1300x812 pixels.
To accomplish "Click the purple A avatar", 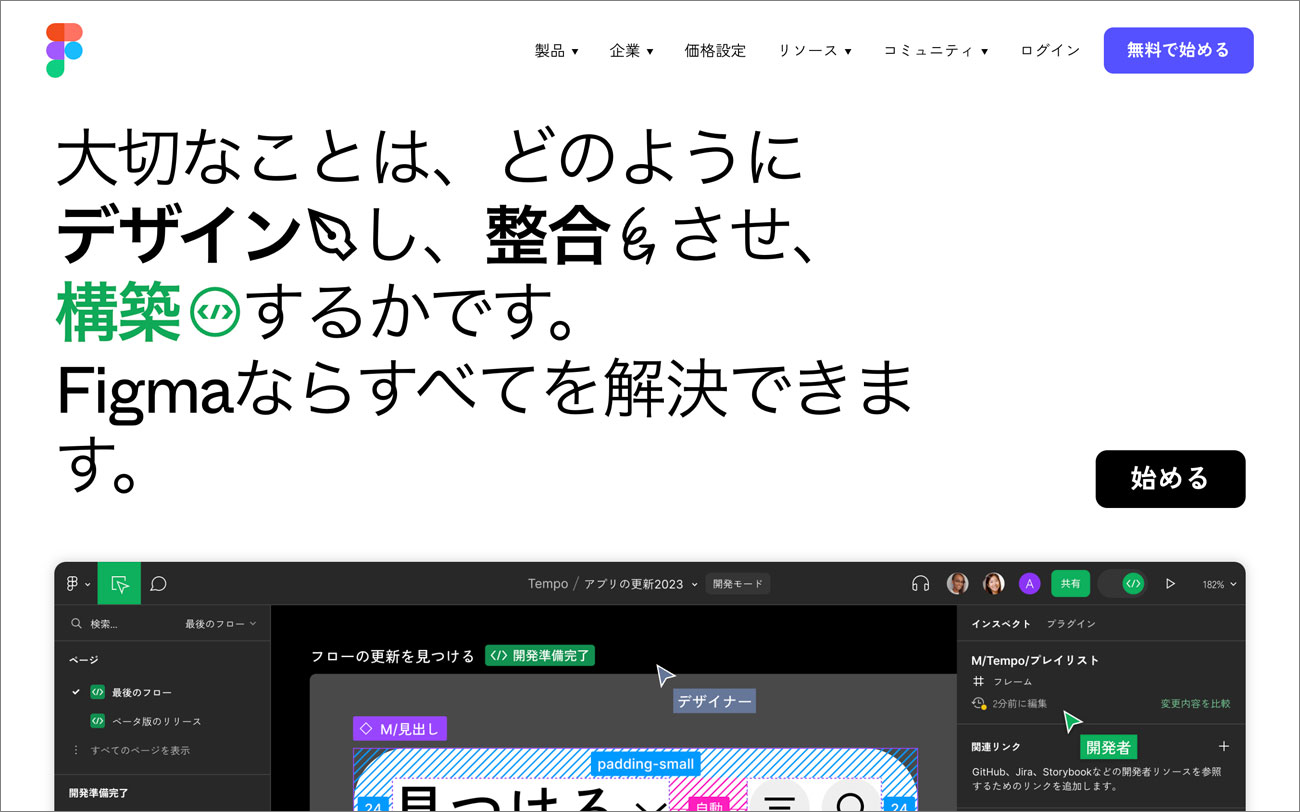I will click(x=1030, y=584).
